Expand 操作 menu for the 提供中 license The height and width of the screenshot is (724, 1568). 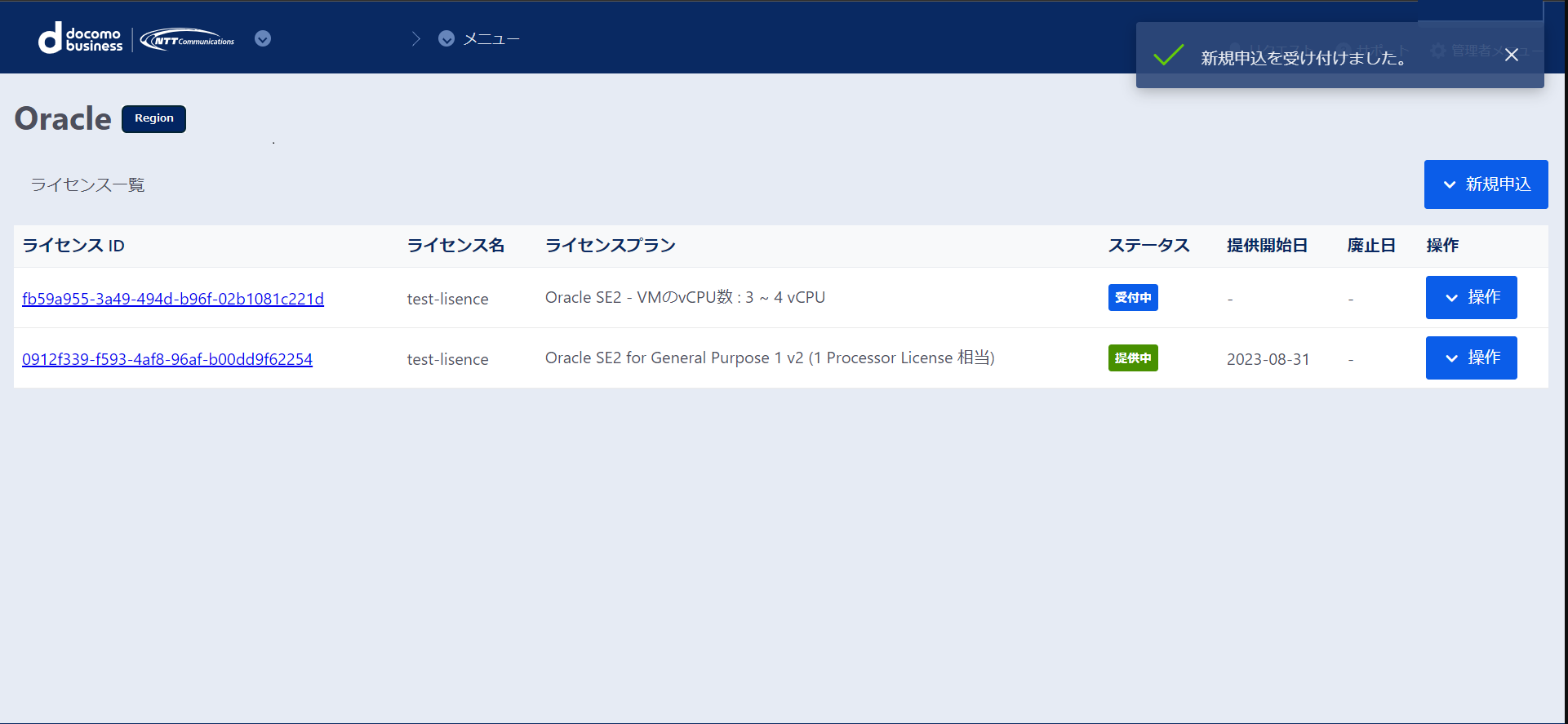pyautogui.click(x=1471, y=358)
